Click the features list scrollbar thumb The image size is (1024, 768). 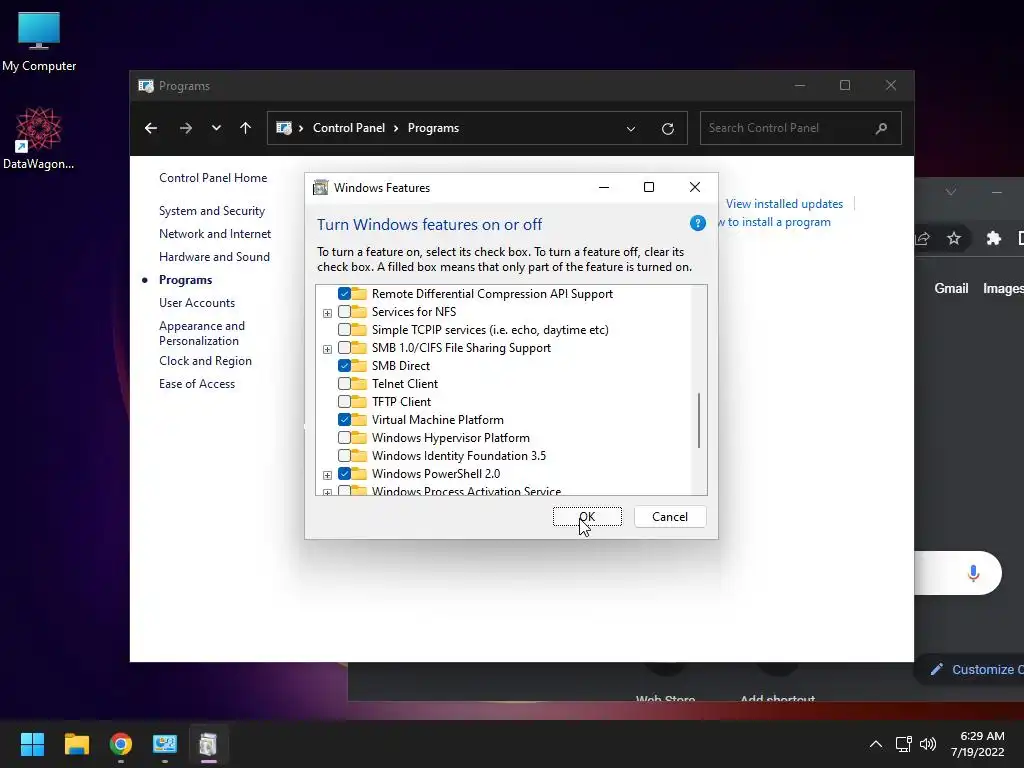[699, 421]
